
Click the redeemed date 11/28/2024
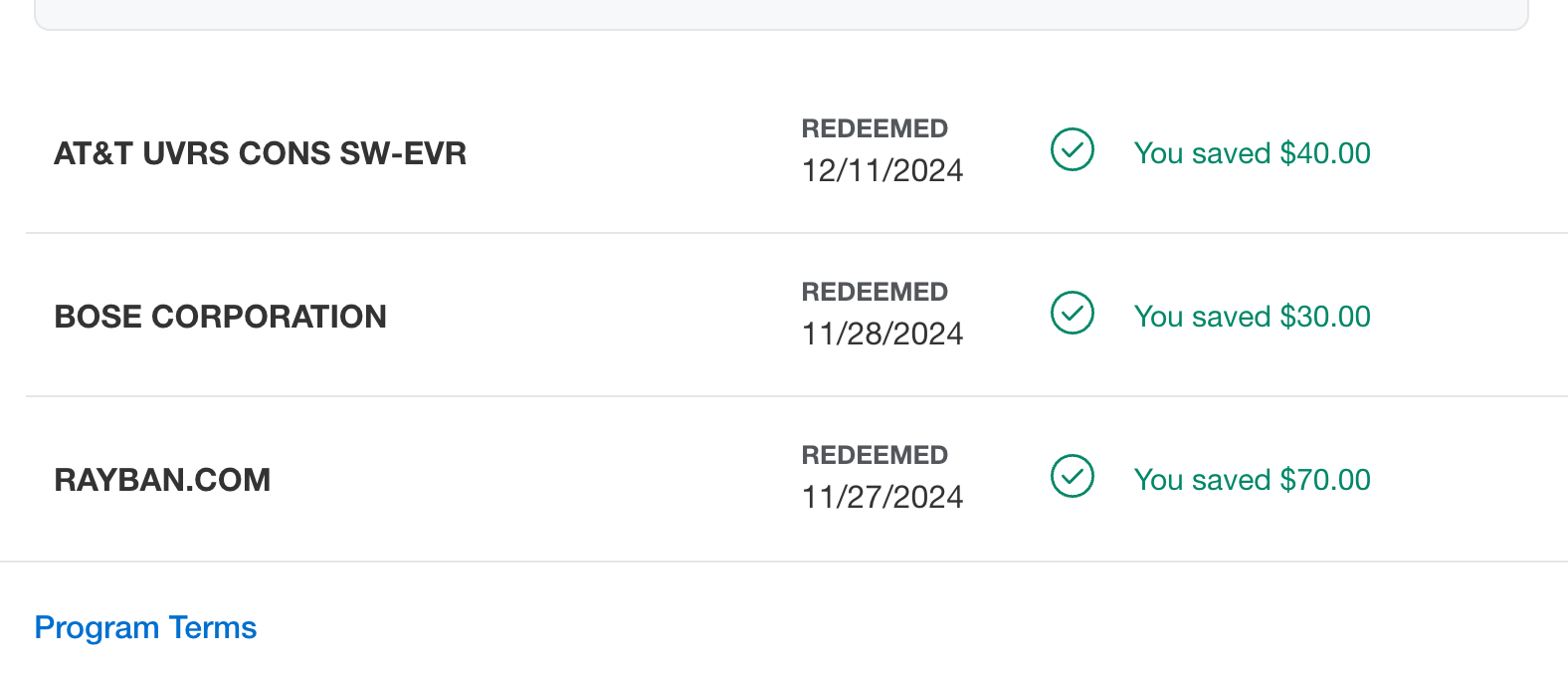pyautogui.click(x=882, y=335)
